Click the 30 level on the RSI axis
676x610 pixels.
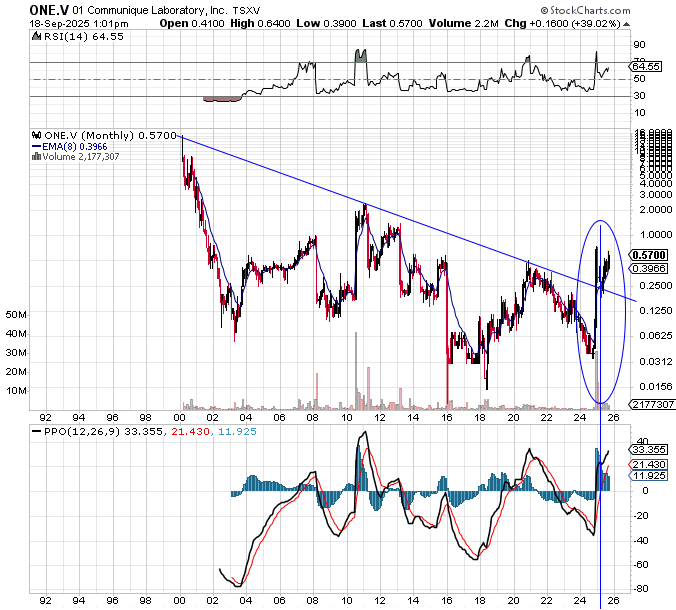point(639,96)
